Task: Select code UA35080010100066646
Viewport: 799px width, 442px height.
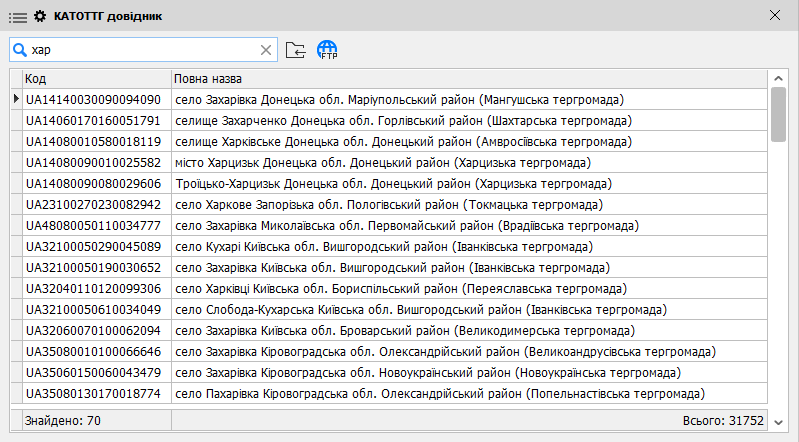Action: point(93,352)
